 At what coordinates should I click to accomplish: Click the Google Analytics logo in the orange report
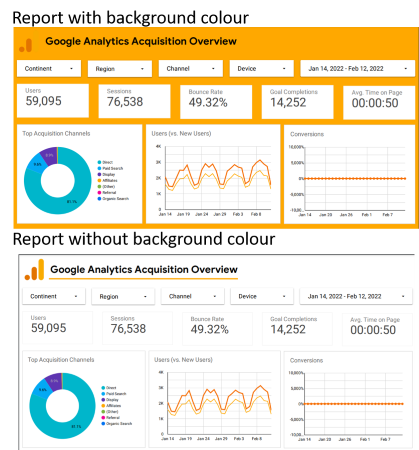26,46
